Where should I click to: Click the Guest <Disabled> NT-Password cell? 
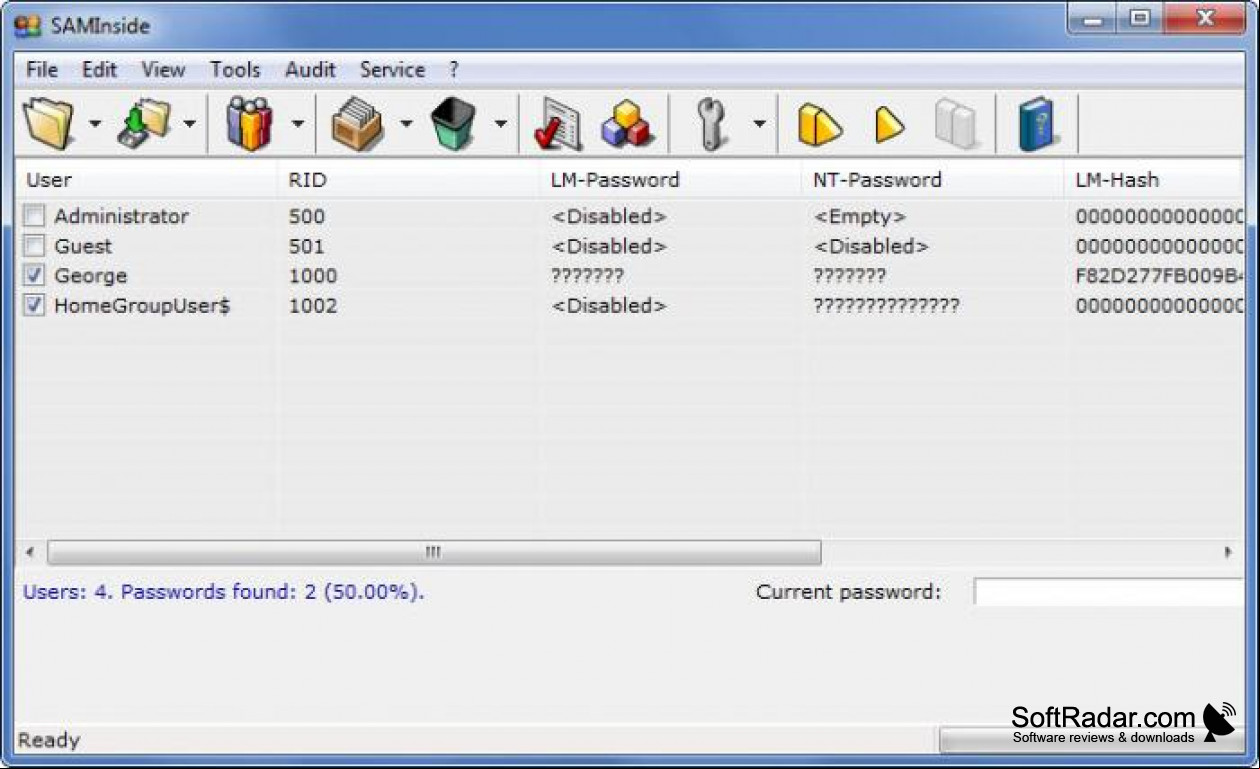point(871,246)
